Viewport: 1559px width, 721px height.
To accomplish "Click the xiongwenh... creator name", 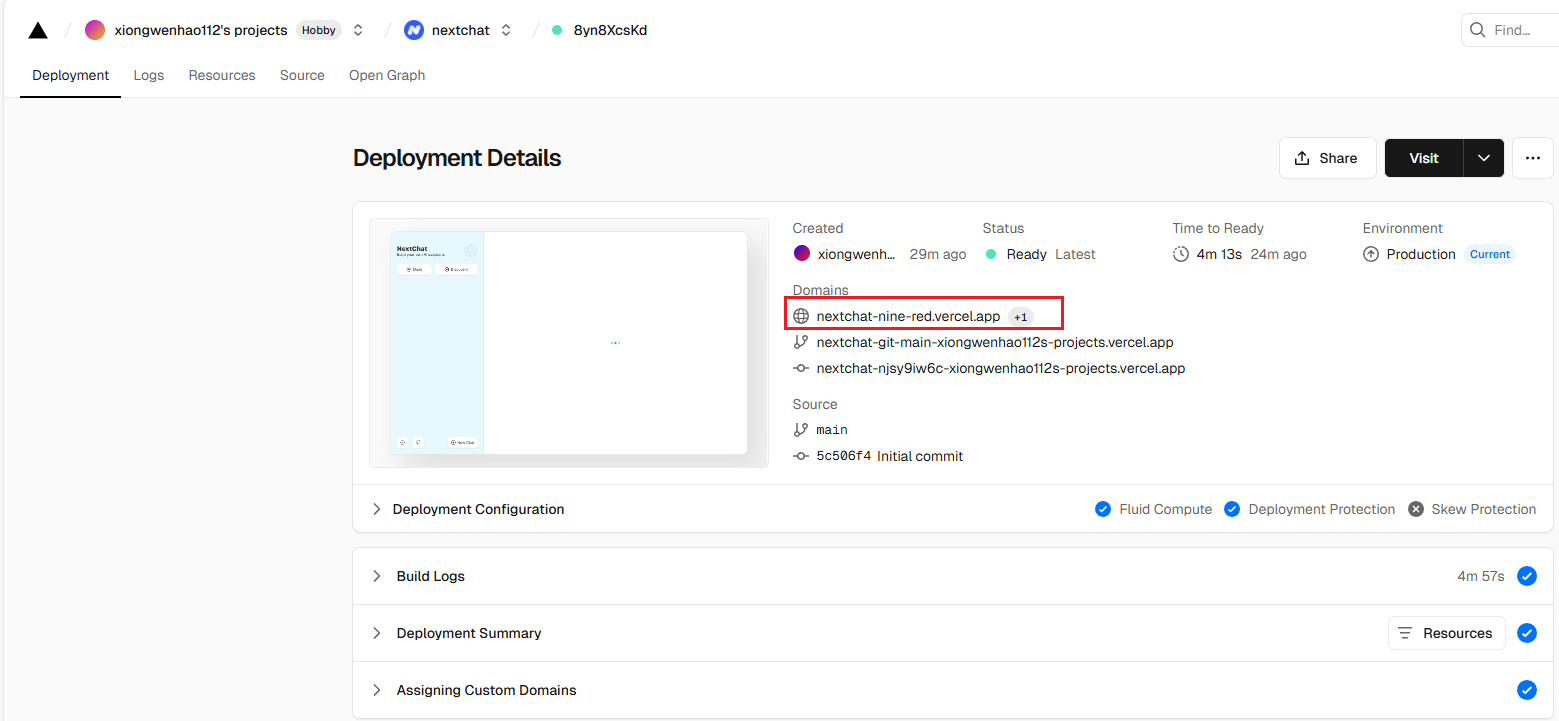I will click(x=857, y=254).
